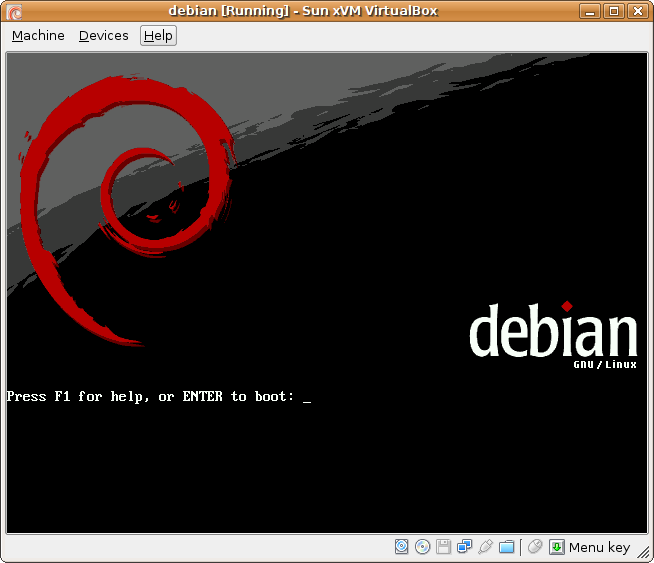Click the VirtualBox icon in the title bar
Screen dimensions: 654x563
[15, 12]
